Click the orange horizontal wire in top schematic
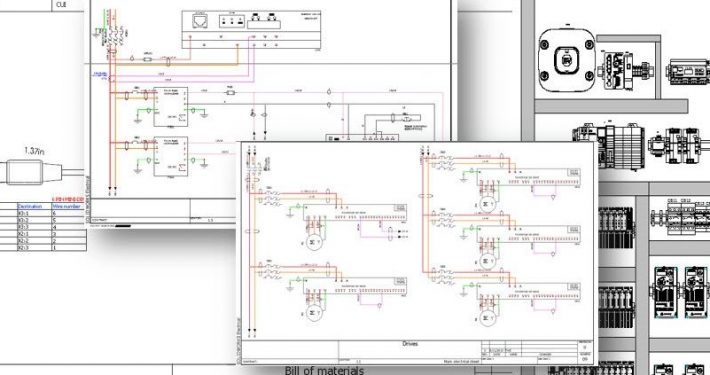The width and height of the screenshot is (710, 375). click(x=177, y=65)
